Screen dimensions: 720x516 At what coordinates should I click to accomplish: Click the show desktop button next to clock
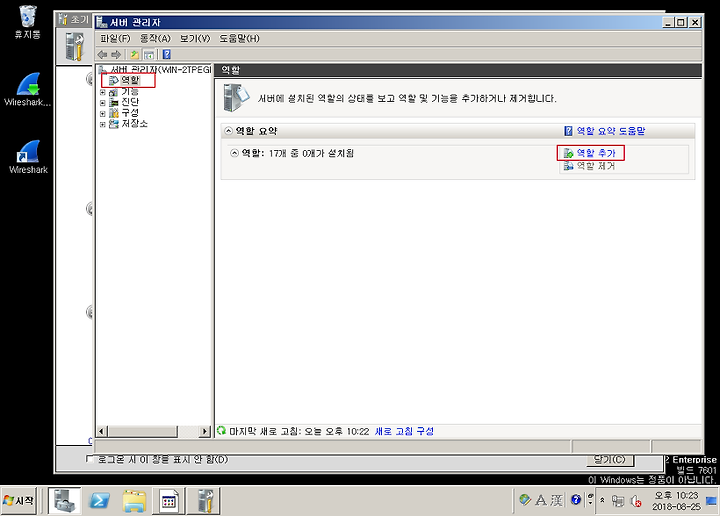[x=711, y=500]
